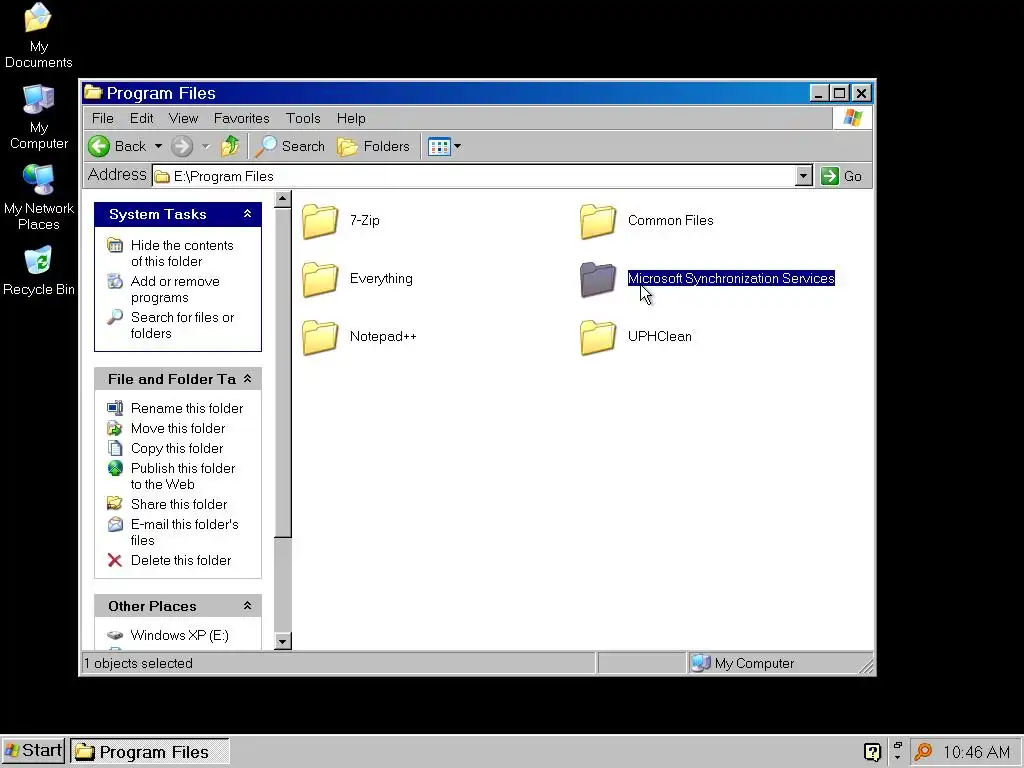Select the Notepad++ folder icon
This screenshot has height=768, width=1024.
click(320, 337)
